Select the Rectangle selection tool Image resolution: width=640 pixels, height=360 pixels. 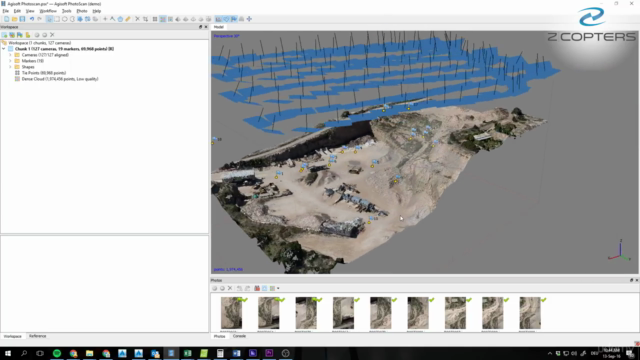coord(57,19)
